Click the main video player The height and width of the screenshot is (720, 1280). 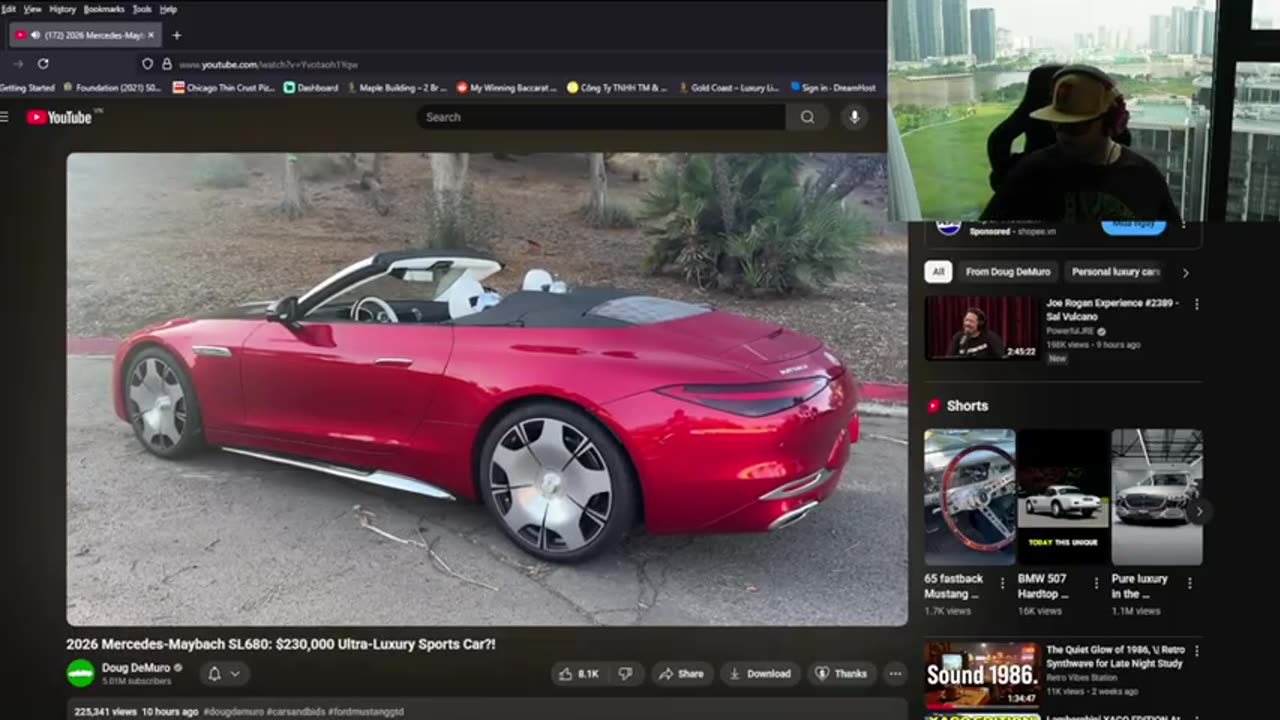pos(487,389)
